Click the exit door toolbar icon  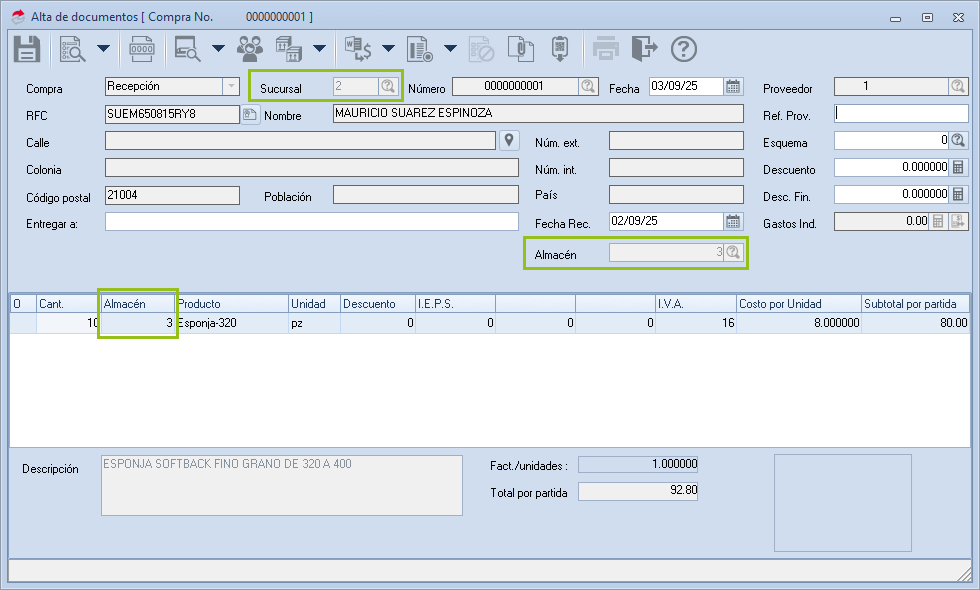pos(646,48)
